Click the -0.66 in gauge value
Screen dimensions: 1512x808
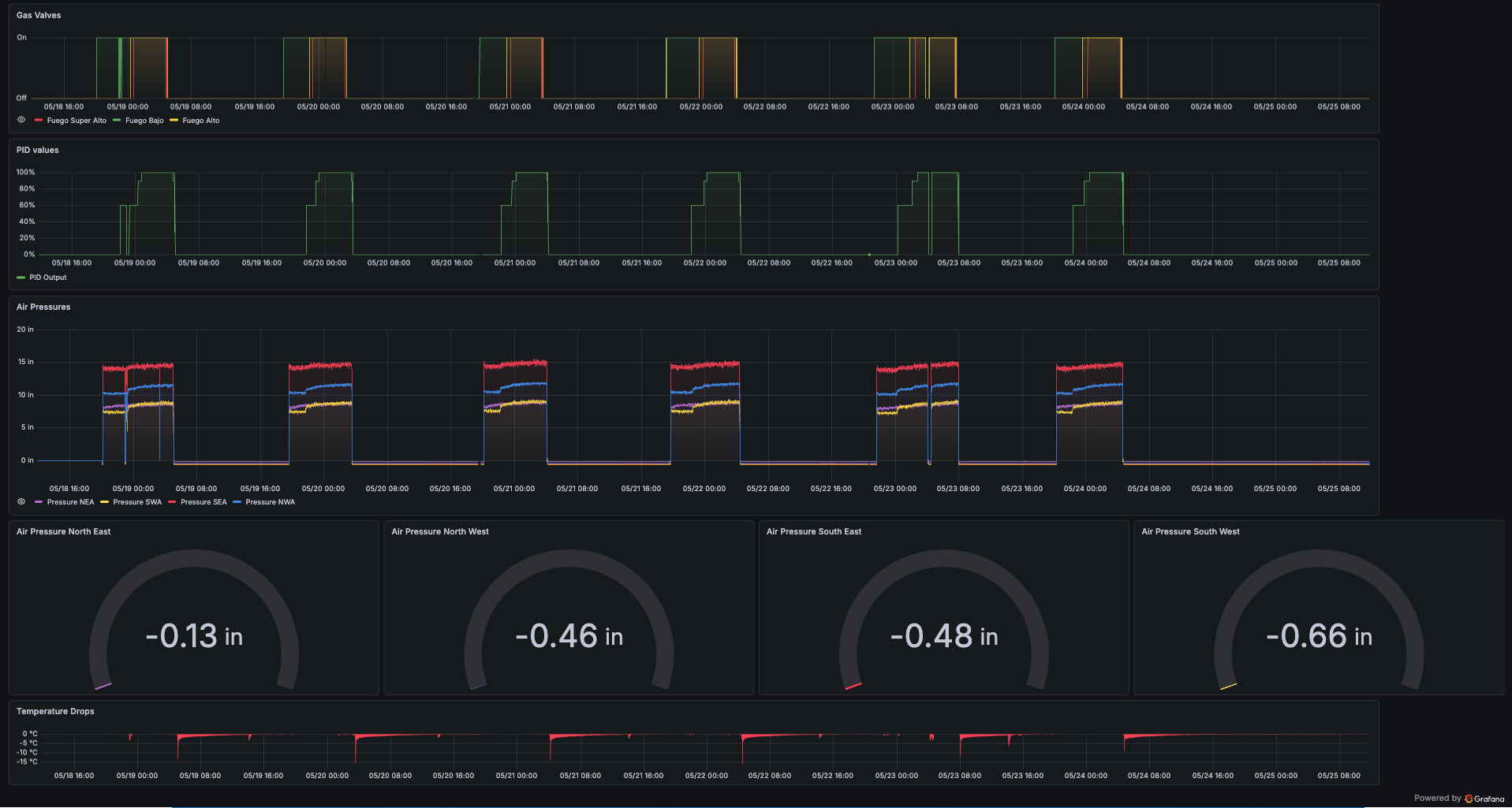tap(1319, 636)
